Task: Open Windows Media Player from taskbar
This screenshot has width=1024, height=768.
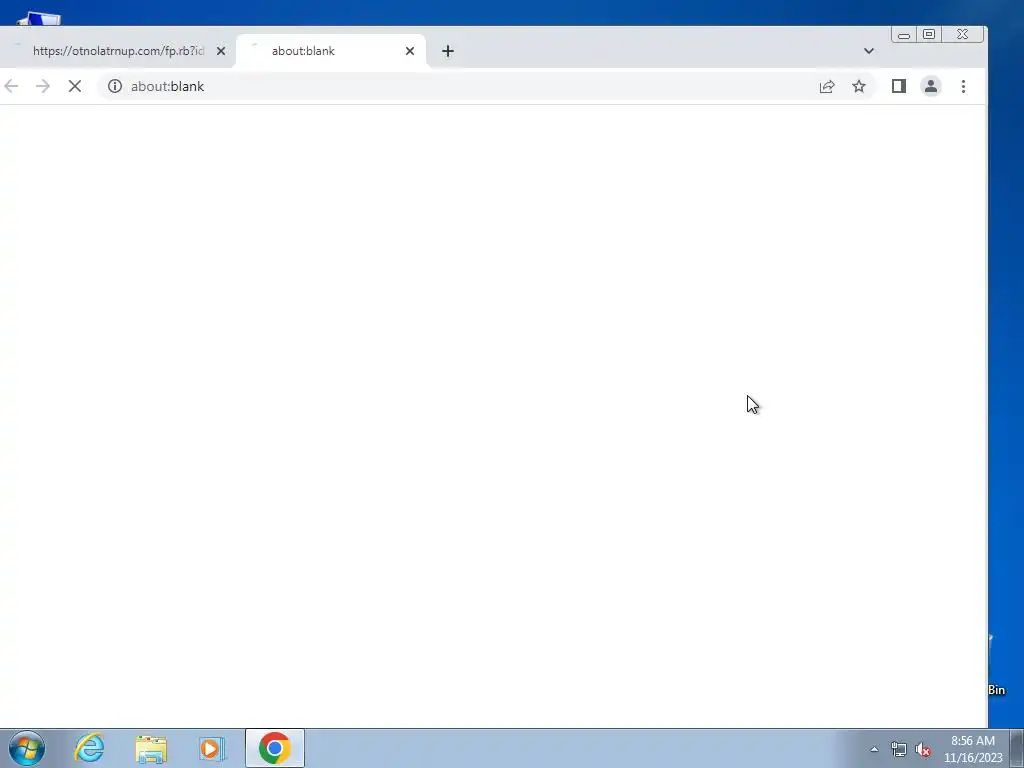Action: coord(212,748)
